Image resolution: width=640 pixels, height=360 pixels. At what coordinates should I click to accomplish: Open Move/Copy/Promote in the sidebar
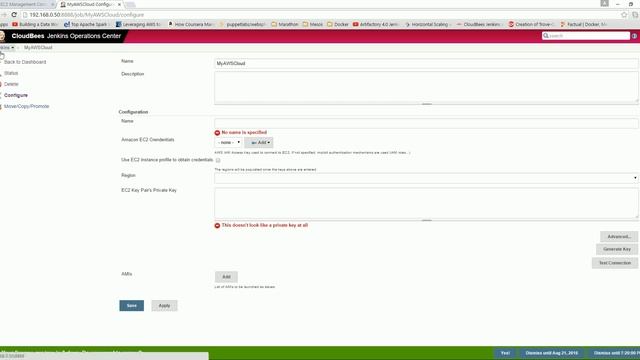[27, 106]
